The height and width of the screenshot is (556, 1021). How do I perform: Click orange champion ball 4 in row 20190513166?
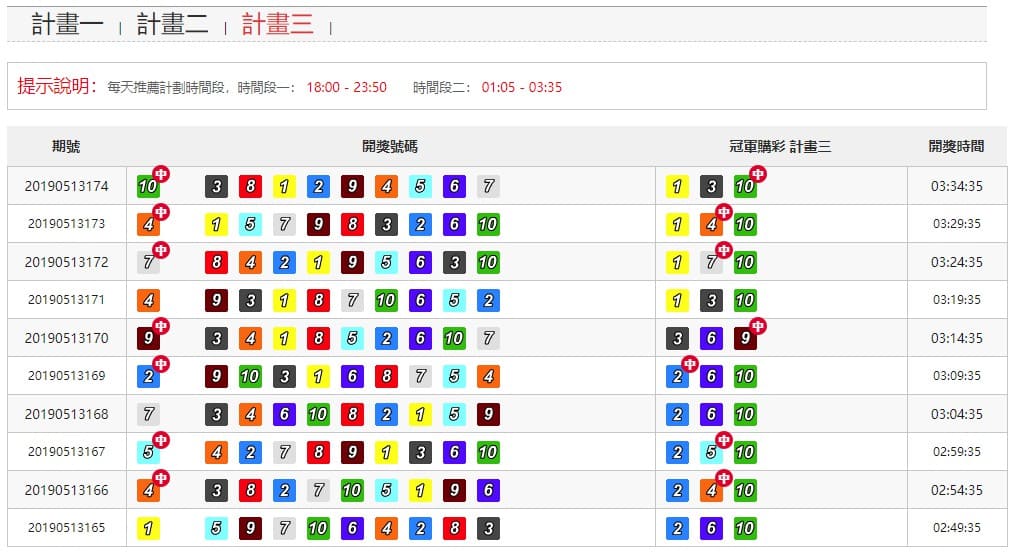click(148, 490)
